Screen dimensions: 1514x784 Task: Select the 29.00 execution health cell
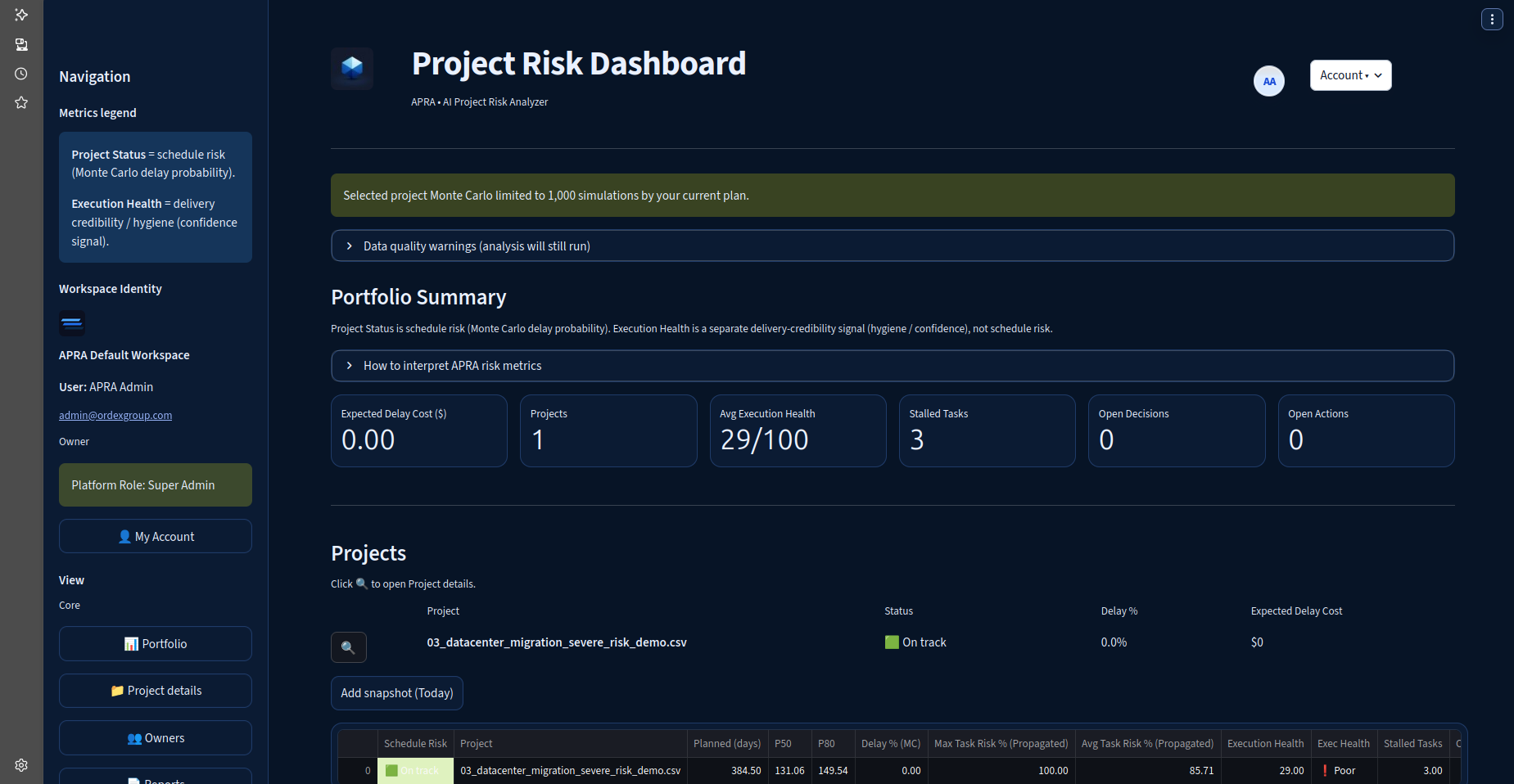click(1266, 770)
